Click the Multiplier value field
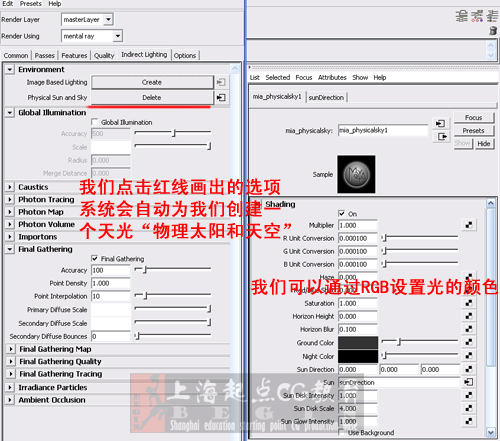This screenshot has width=500, height=441. [x=358, y=225]
